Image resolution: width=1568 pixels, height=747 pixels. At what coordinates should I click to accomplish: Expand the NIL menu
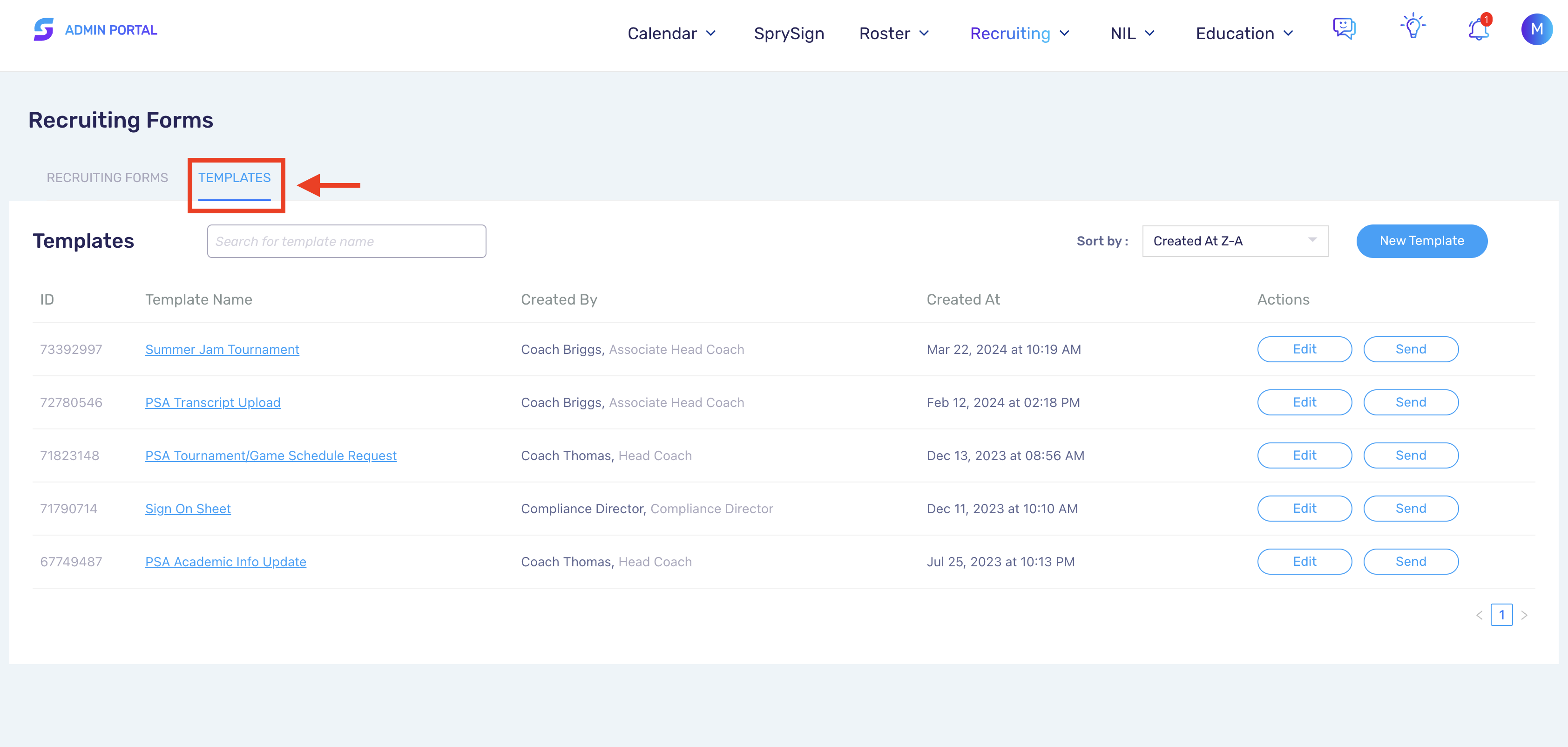pyautogui.click(x=1132, y=33)
